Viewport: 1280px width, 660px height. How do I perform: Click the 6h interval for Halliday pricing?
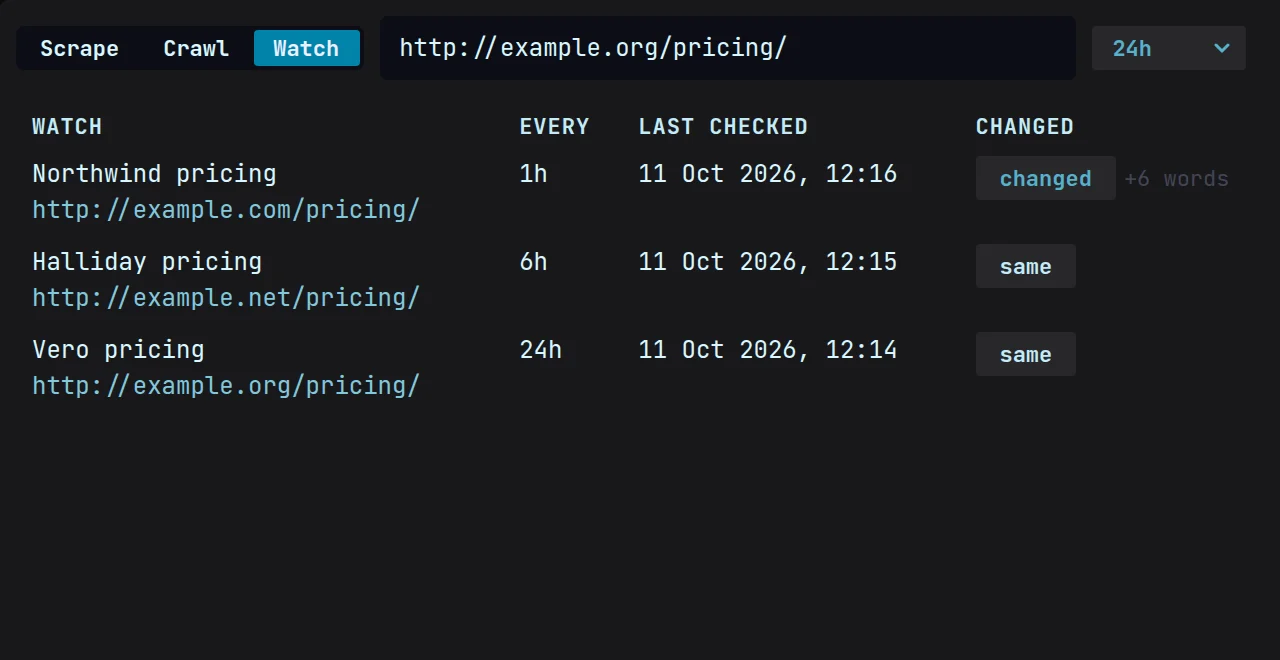(534, 262)
